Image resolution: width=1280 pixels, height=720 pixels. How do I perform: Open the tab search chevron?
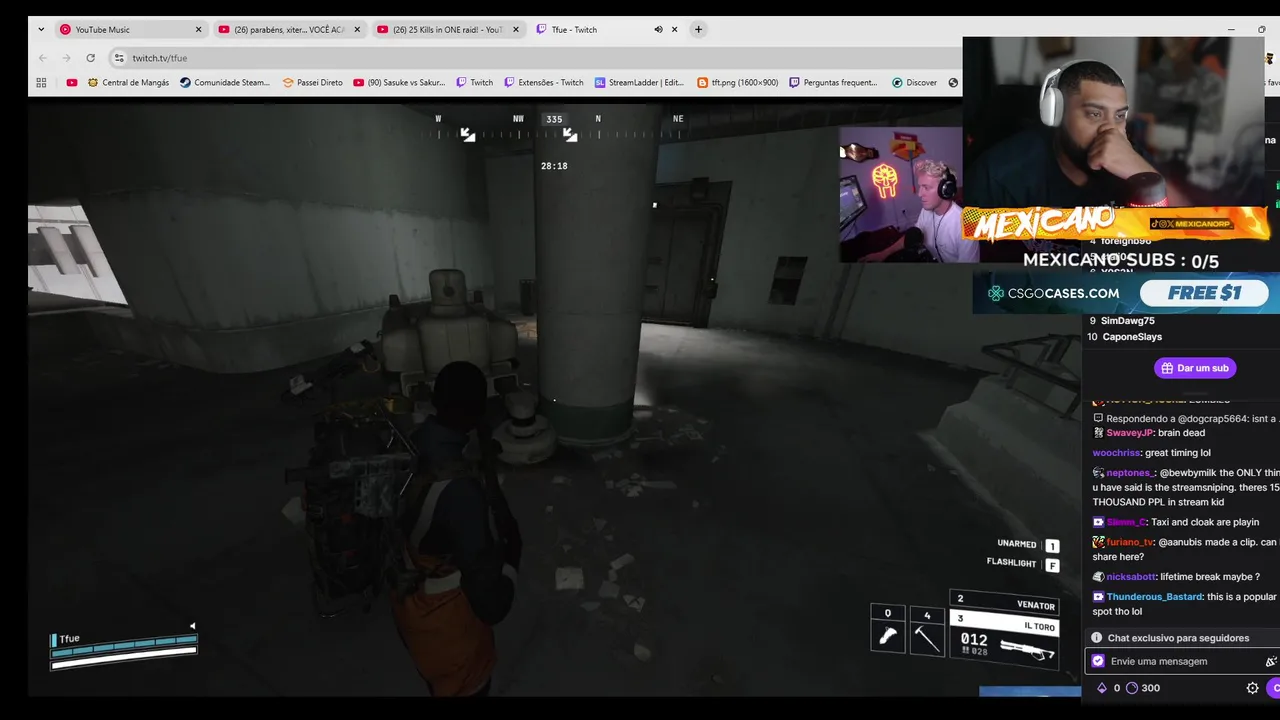pyautogui.click(x=41, y=30)
